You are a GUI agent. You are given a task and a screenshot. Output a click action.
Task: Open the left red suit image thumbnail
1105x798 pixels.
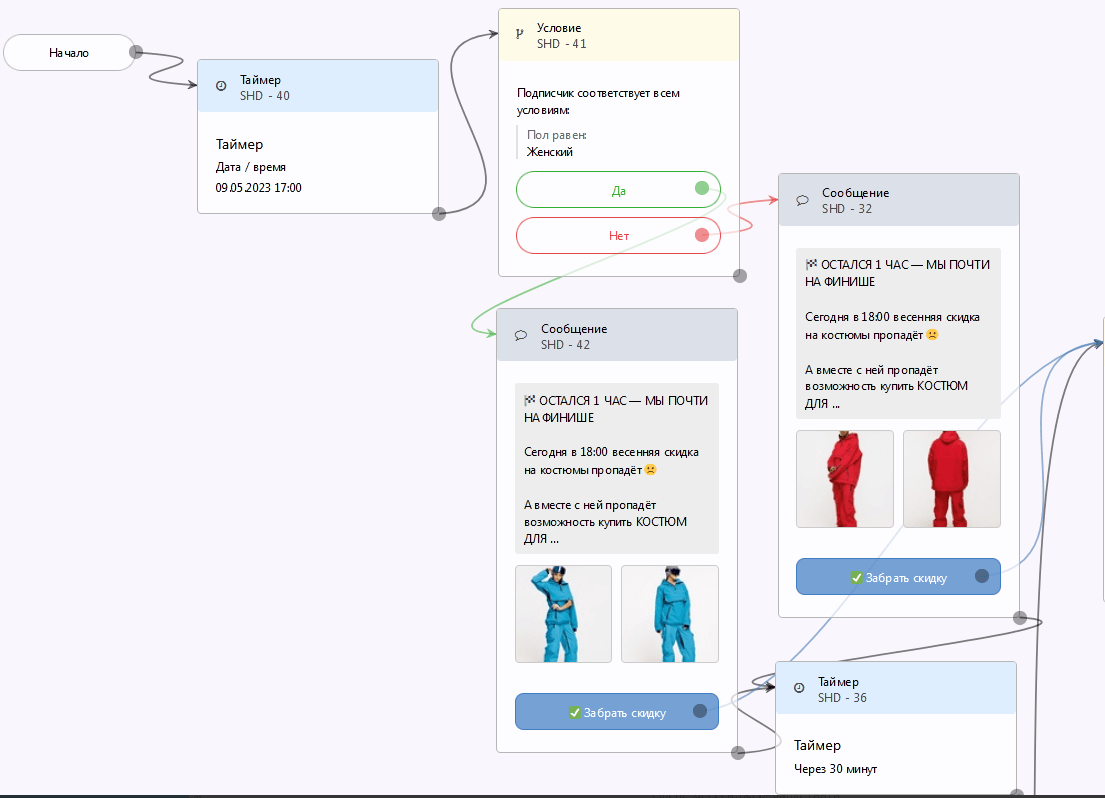(844, 479)
